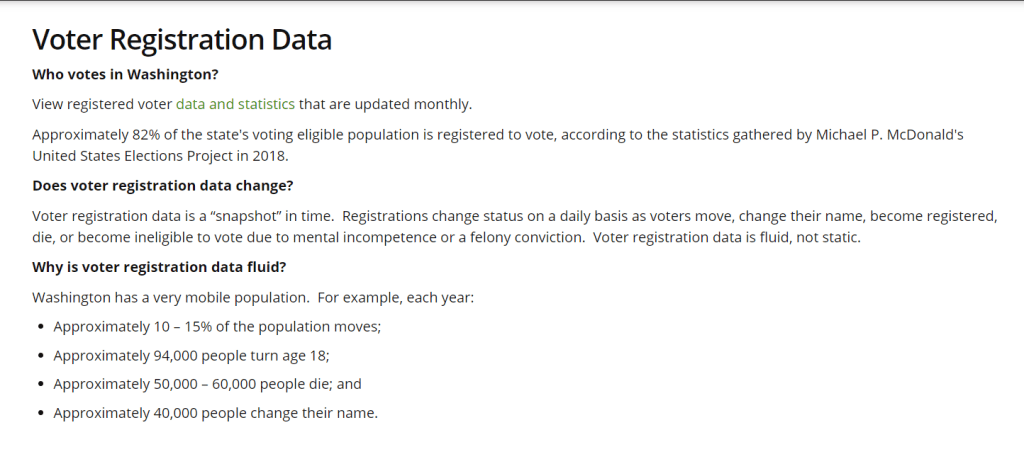Viewport: 1024px width, 476px height.
Task: Click "Why is voter registration data fluid?" subheading
Action: point(160,268)
